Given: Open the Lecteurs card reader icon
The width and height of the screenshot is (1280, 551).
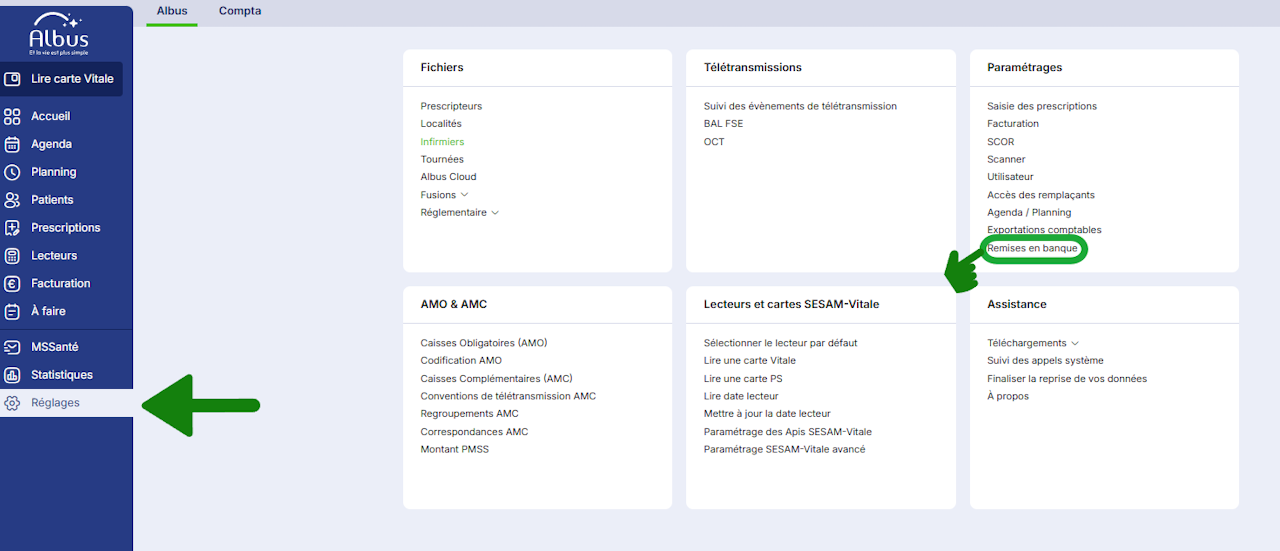Looking at the screenshot, I should (12, 256).
